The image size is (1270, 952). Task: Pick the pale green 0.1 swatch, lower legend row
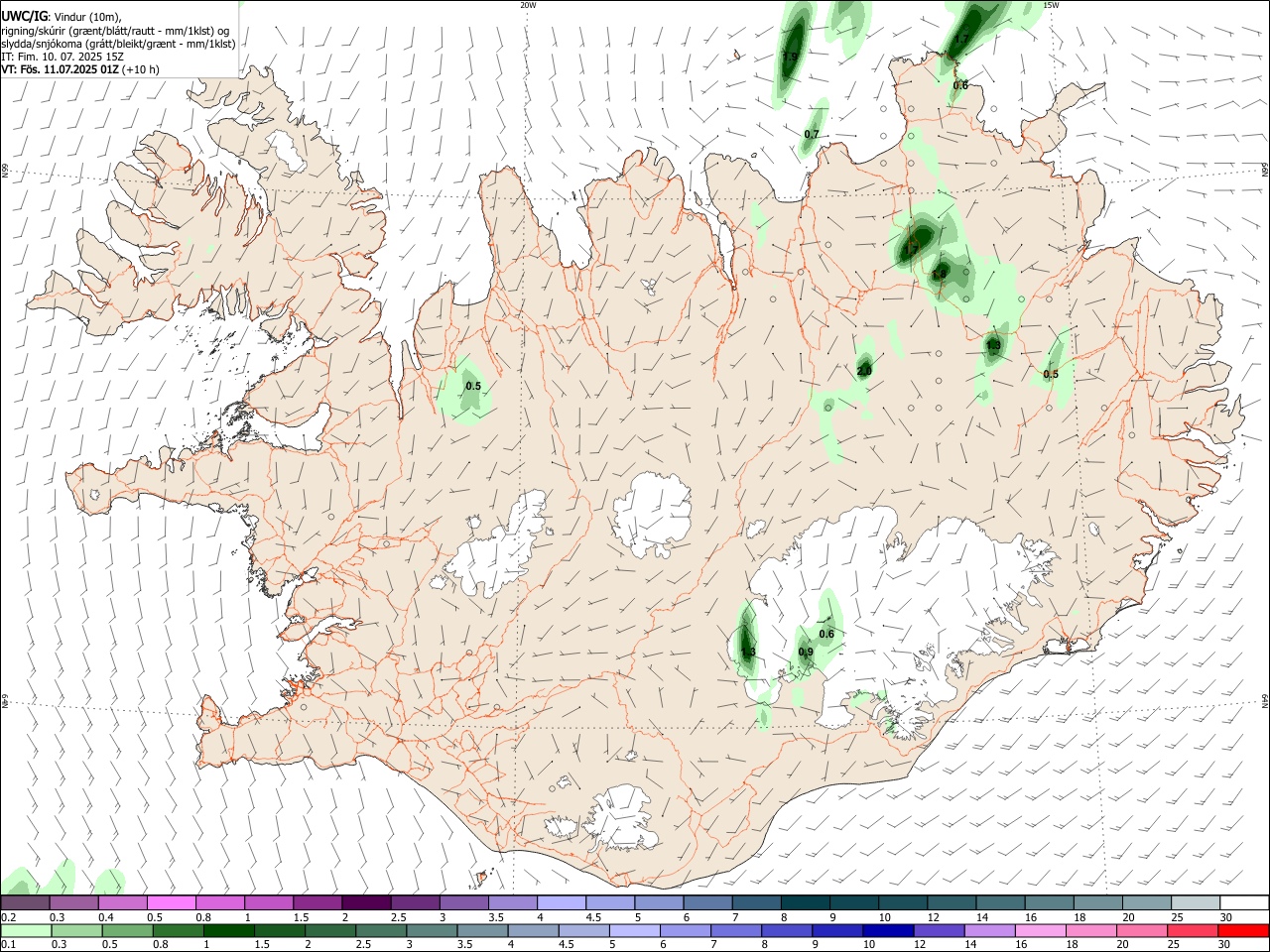26,930
